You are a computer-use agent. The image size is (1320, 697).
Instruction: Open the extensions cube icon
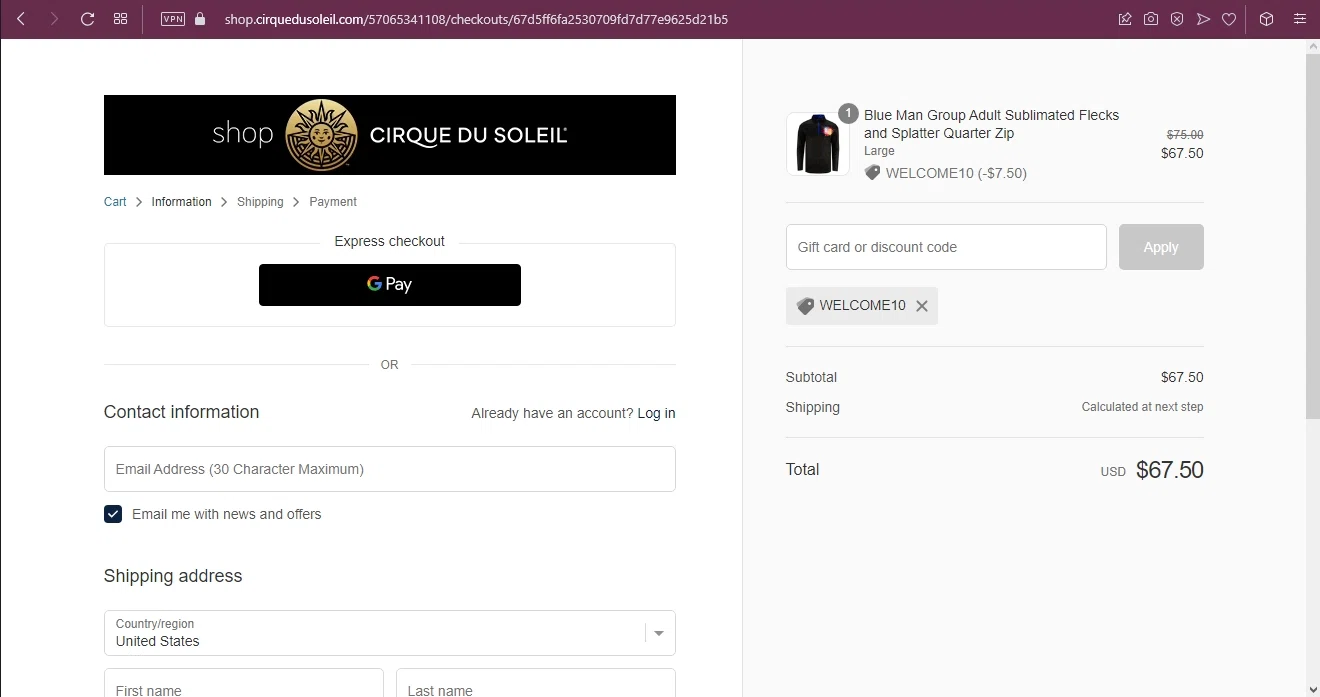pos(1266,19)
